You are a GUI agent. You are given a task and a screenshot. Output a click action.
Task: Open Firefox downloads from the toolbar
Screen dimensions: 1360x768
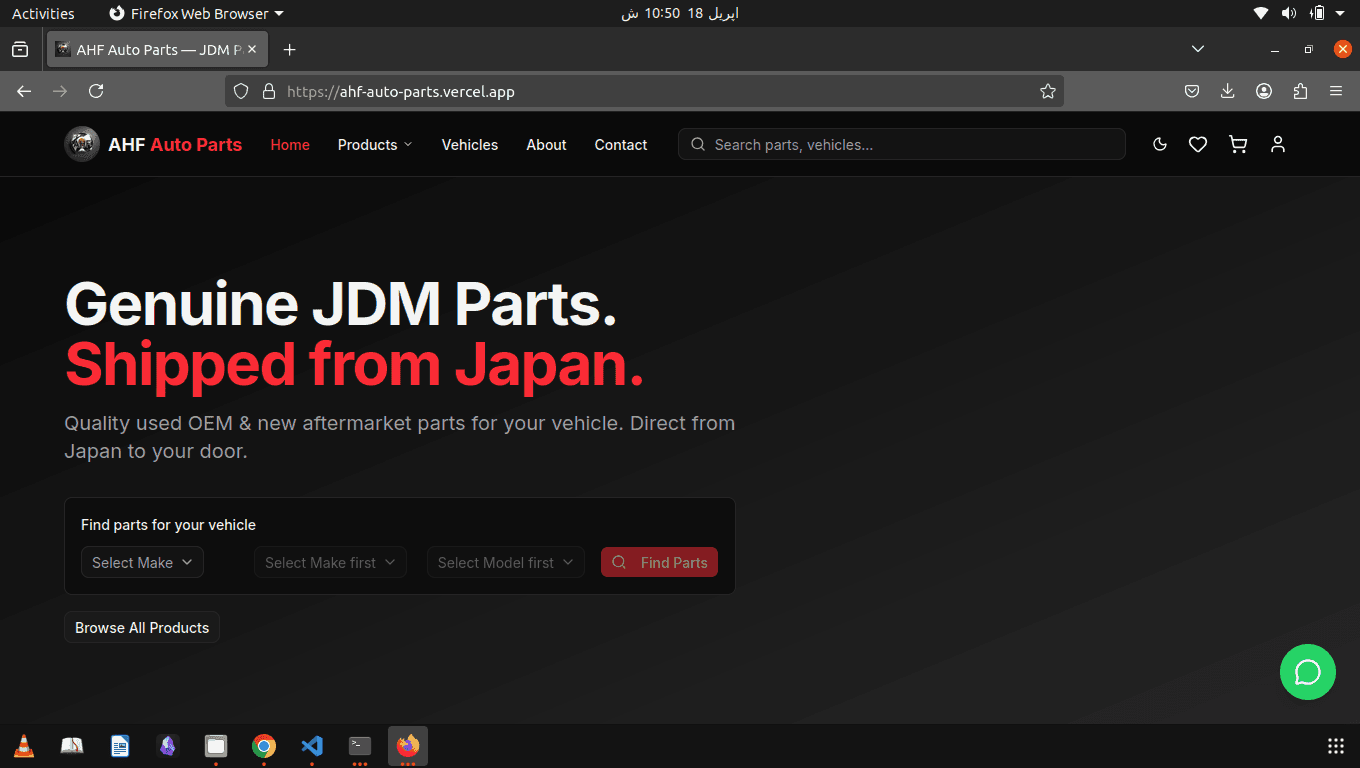click(x=1227, y=91)
